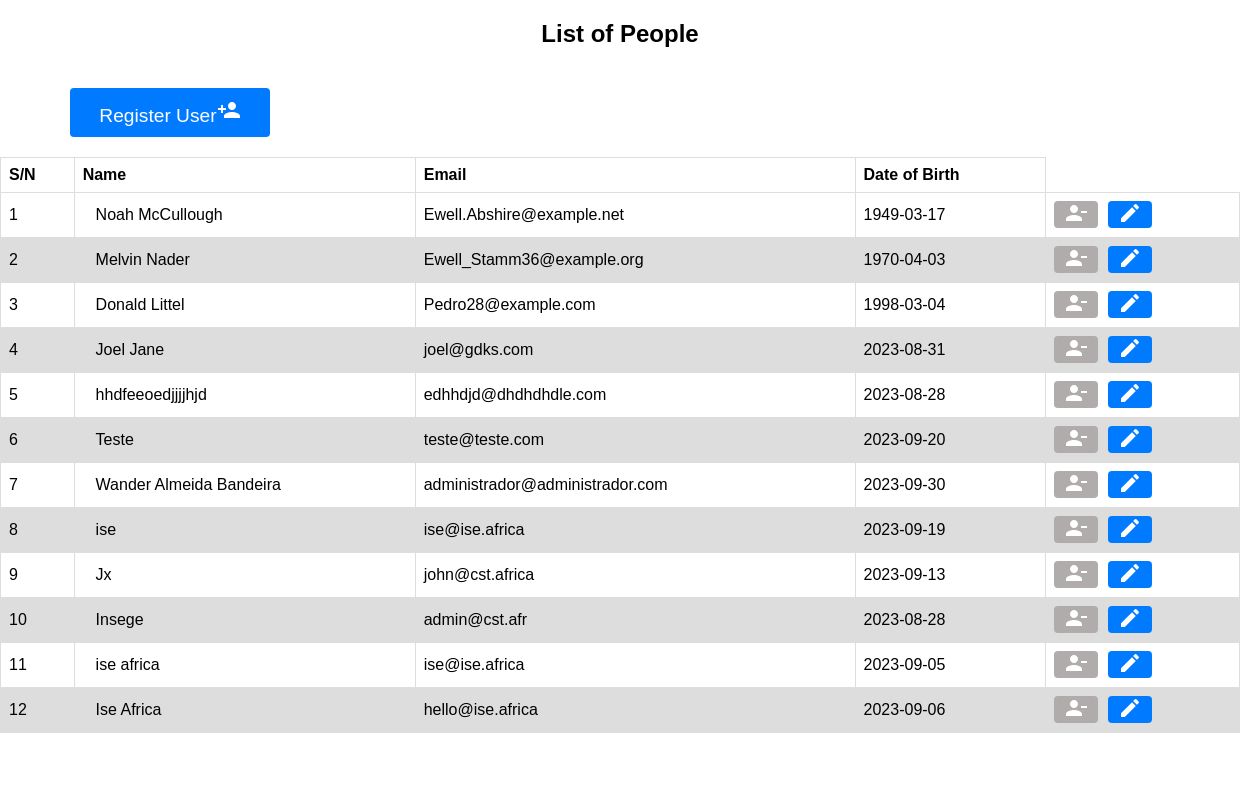Click birth date 1970-04-03
This screenshot has width=1240, height=800.
coord(904,260)
